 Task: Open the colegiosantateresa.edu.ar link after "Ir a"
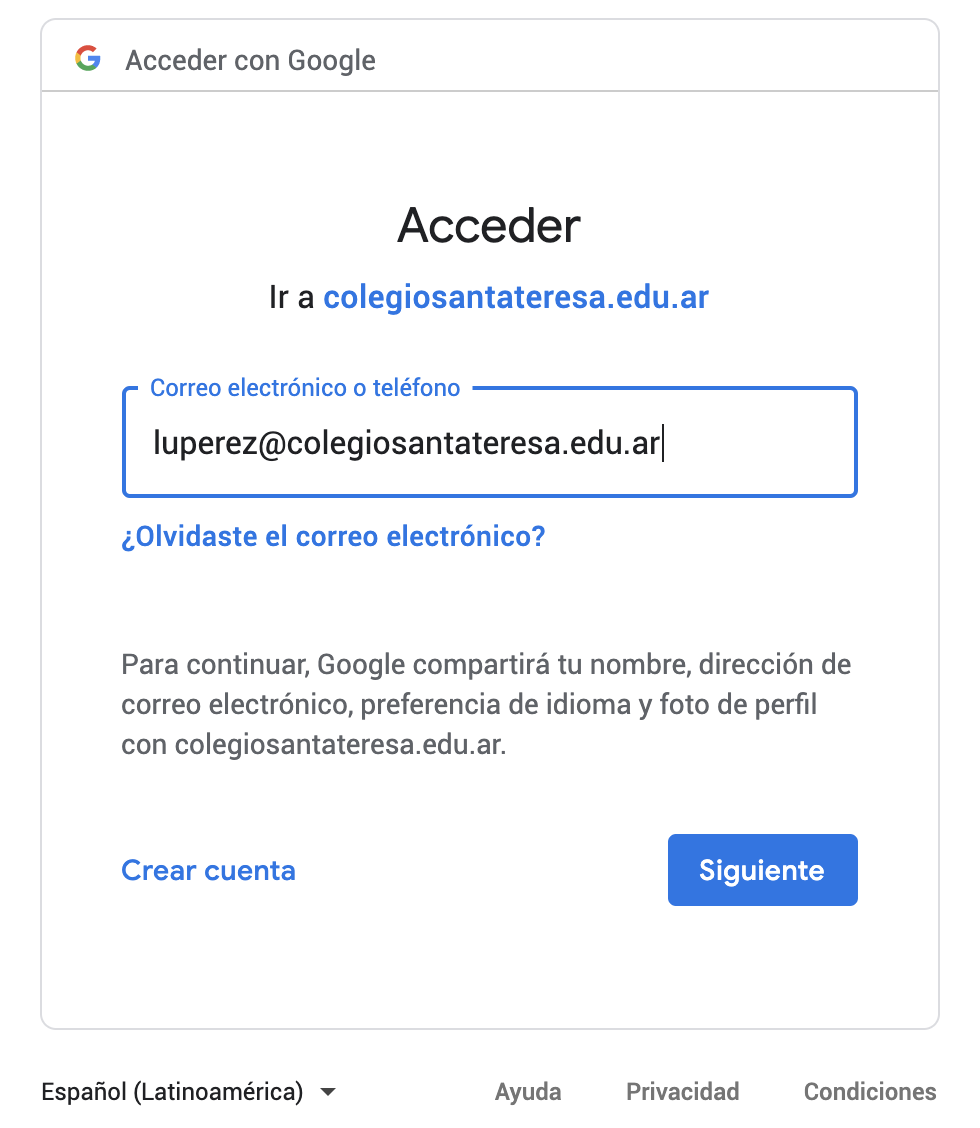(515, 297)
